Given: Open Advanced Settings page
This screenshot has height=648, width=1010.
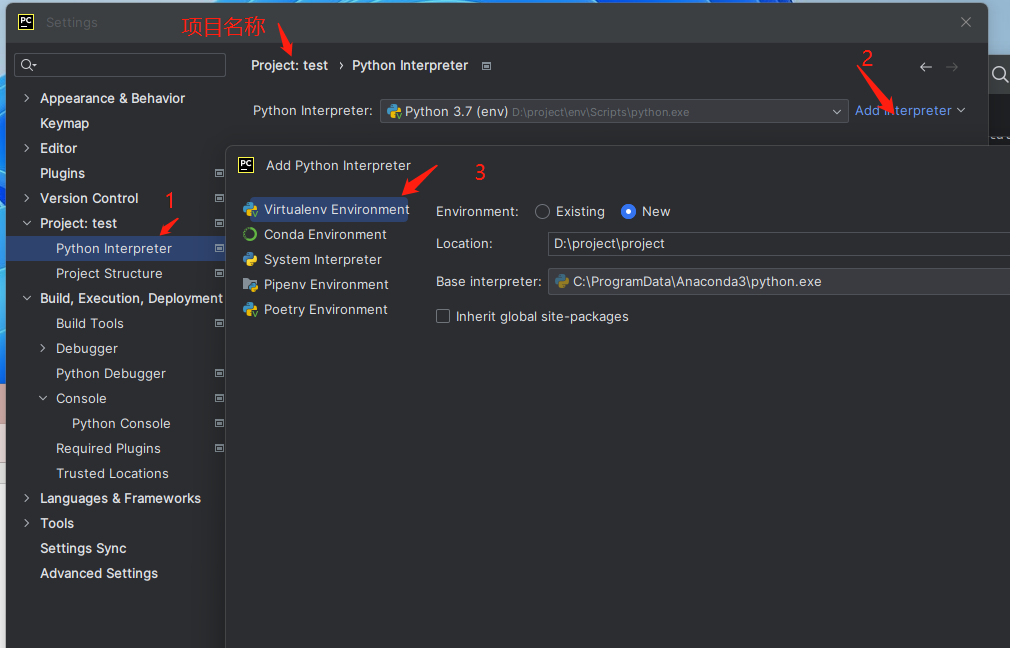Looking at the screenshot, I should pos(98,573).
